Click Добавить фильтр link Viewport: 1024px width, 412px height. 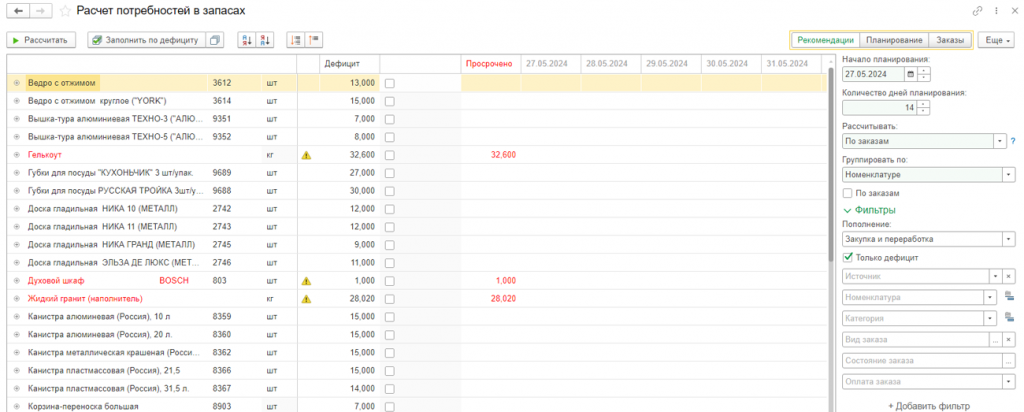coord(929,405)
